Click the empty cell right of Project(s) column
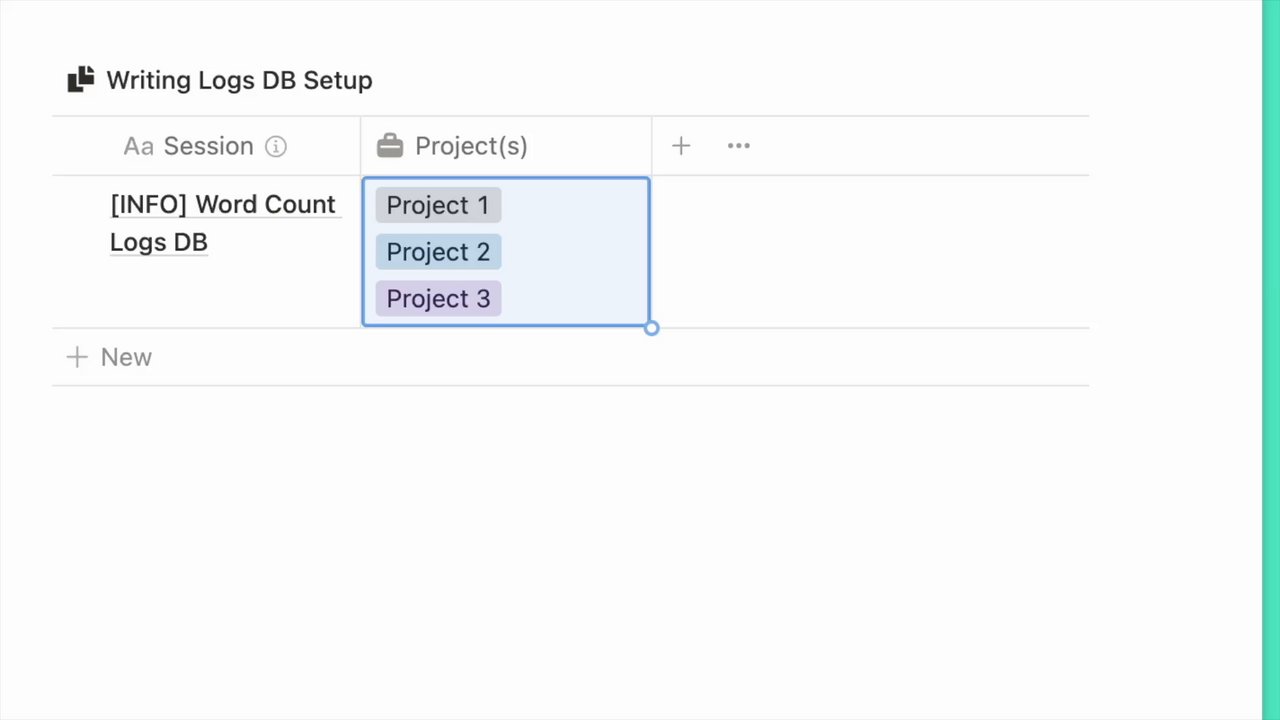Image resolution: width=1280 pixels, height=720 pixels. [868, 252]
